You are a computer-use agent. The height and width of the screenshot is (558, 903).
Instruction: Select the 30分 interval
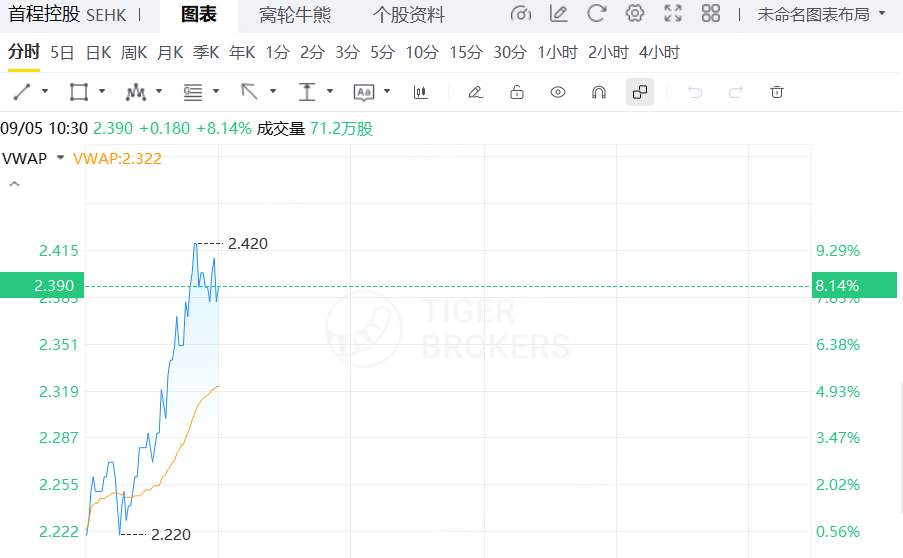tap(510, 53)
